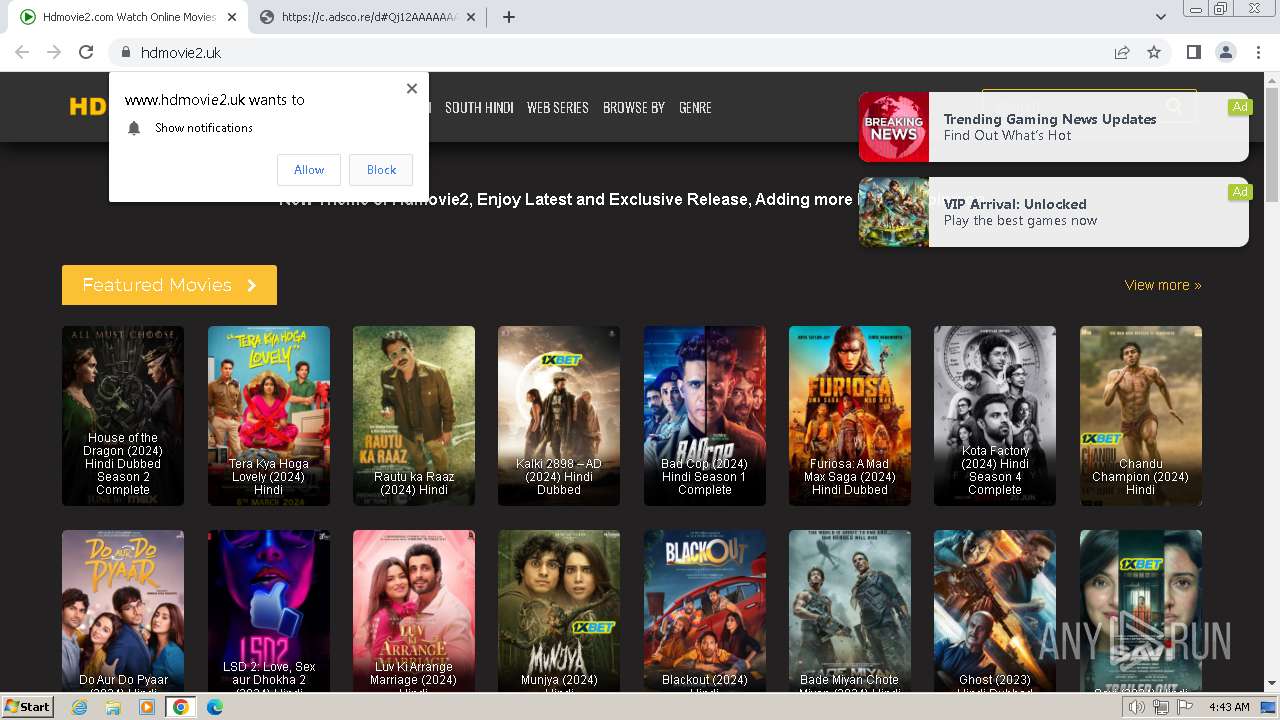Viewport: 1280px width, 720px height.
Task: Follow the View more link
Action: 1162,285
